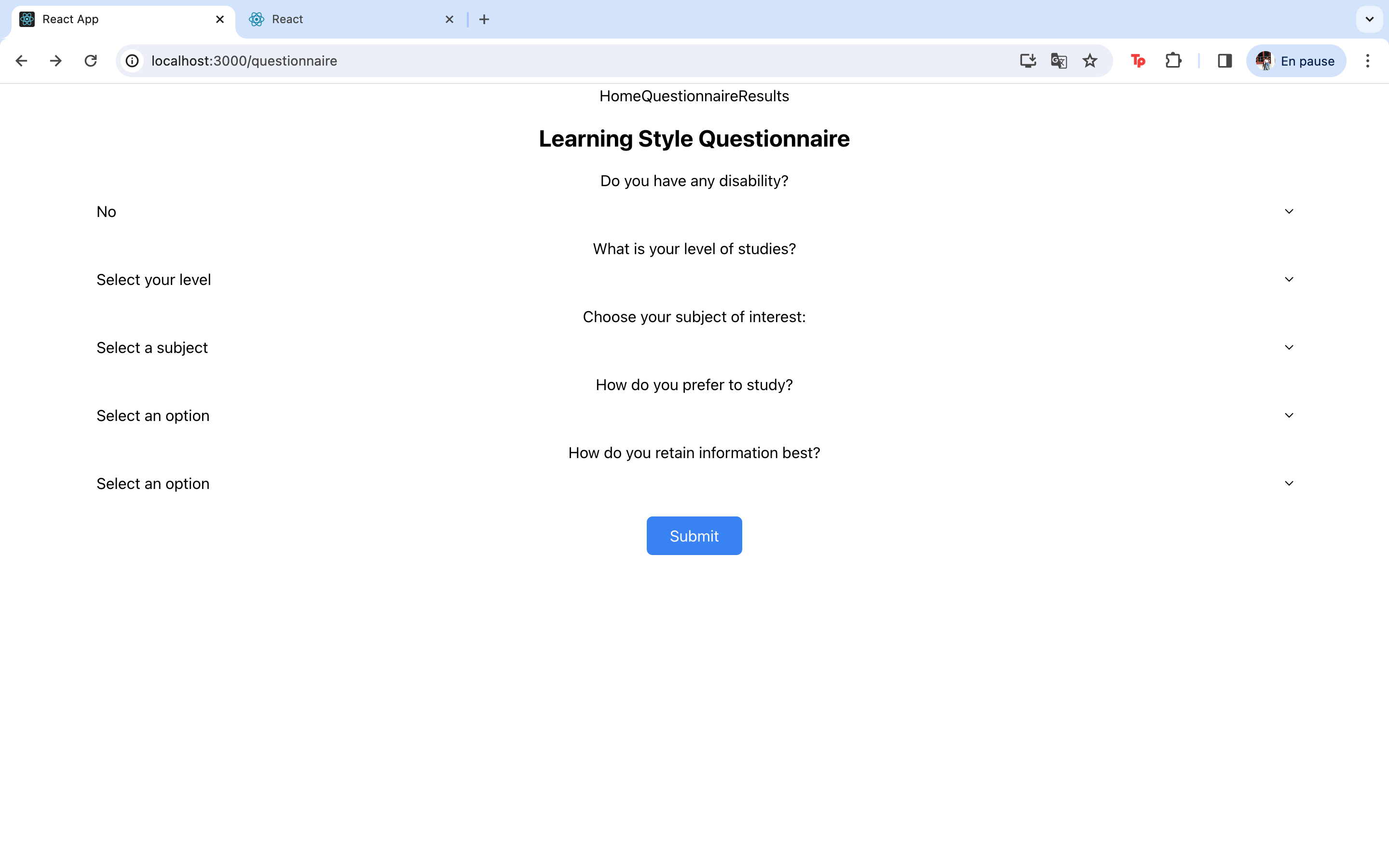Click the install app icon

click(x=1027, y=61)
